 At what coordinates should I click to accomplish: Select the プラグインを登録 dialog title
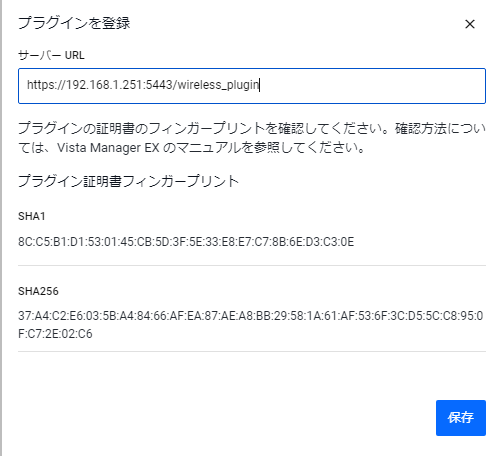point(74,23)
